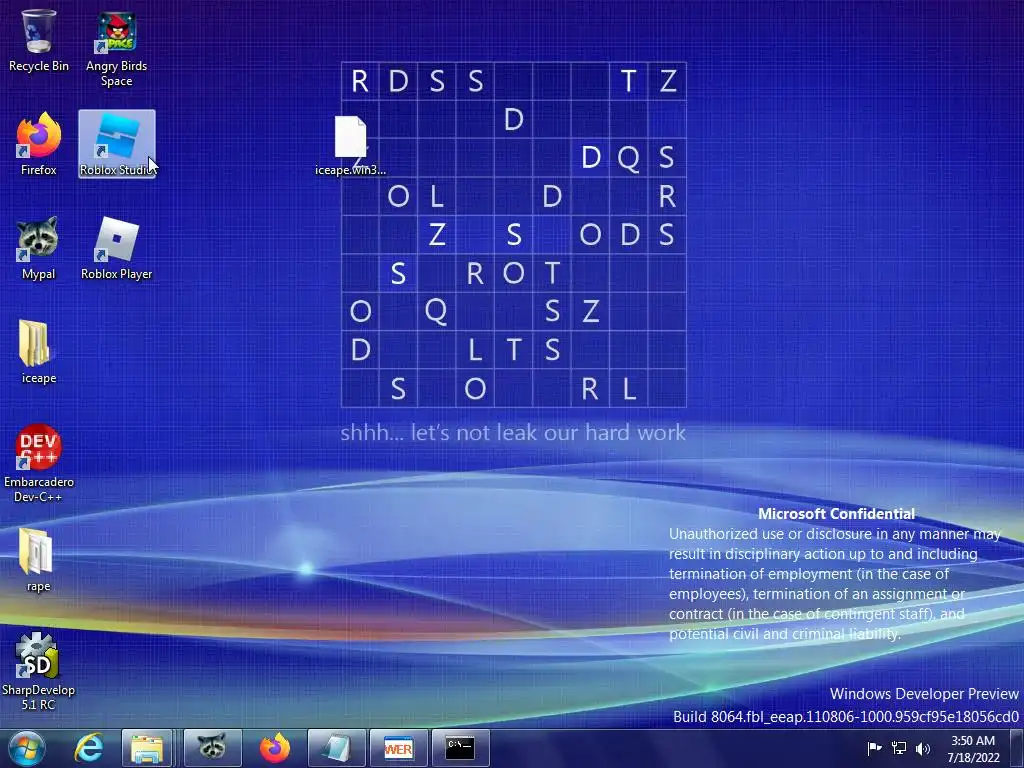Image resolution: width=1024 pixels, height=768 pixels.
Task: Select the iceape.win3... file icon
Action: 351,145
